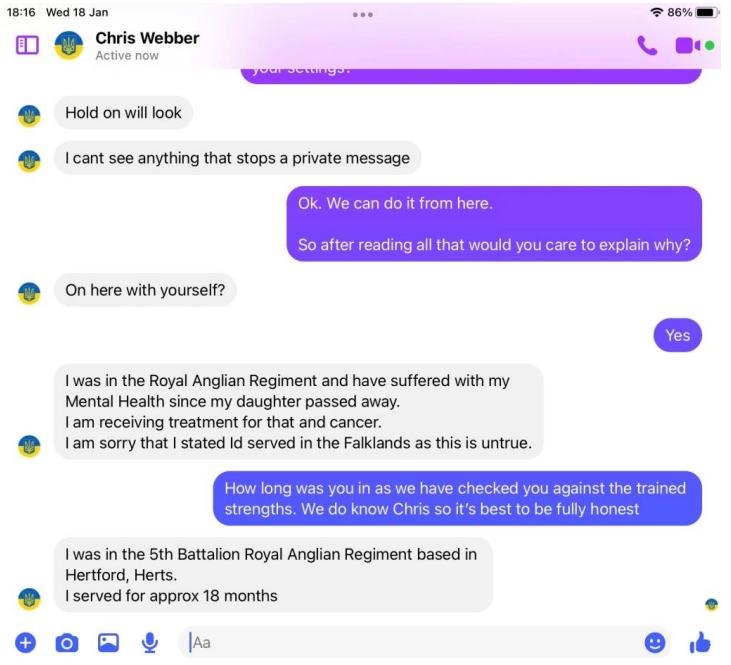Start a voice call with Chris Webber
The height and width of the screenshot is (665, 731).
point(647,46)
